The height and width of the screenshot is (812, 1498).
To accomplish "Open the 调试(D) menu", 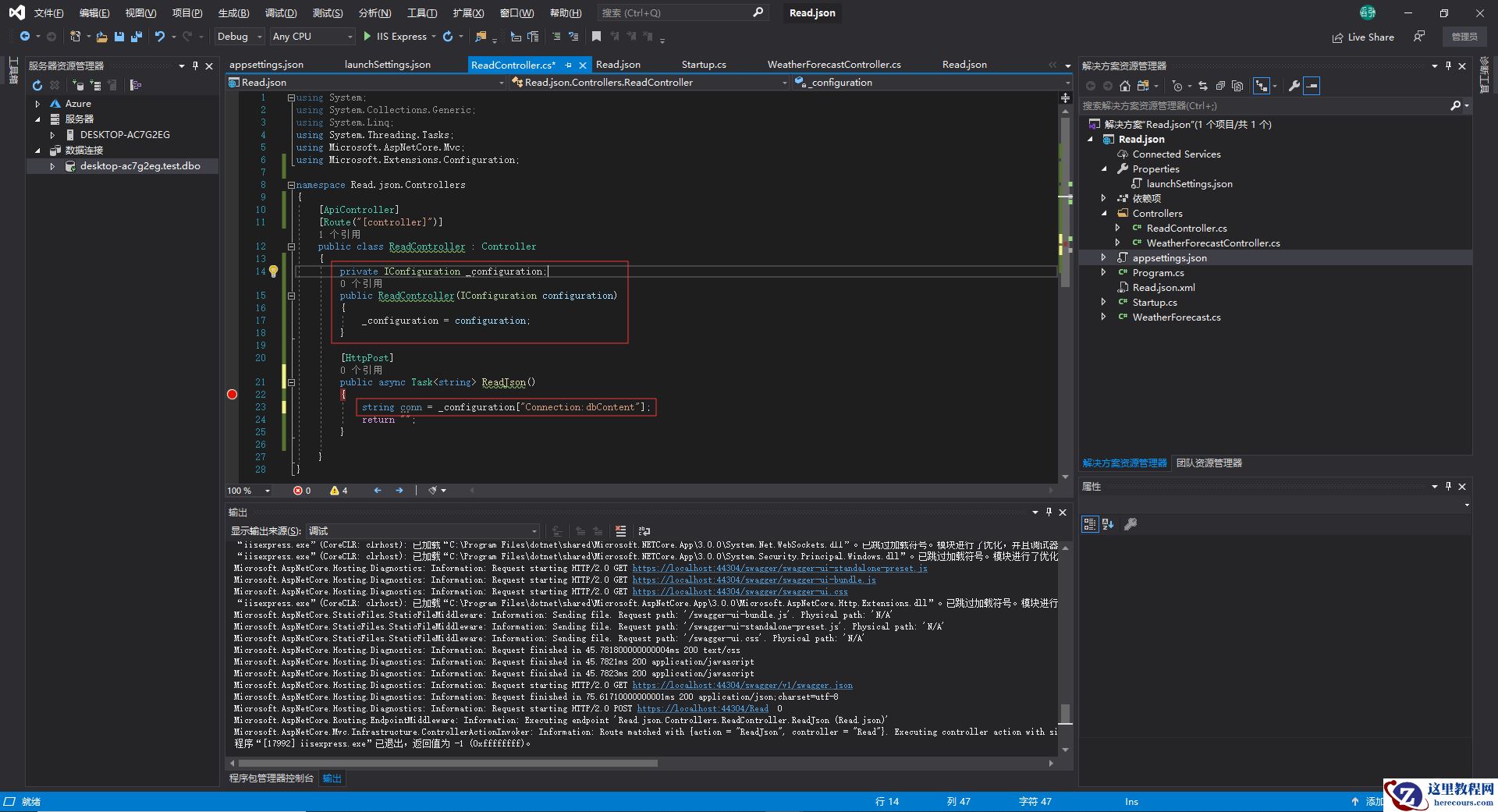I will tap(280, 13).
